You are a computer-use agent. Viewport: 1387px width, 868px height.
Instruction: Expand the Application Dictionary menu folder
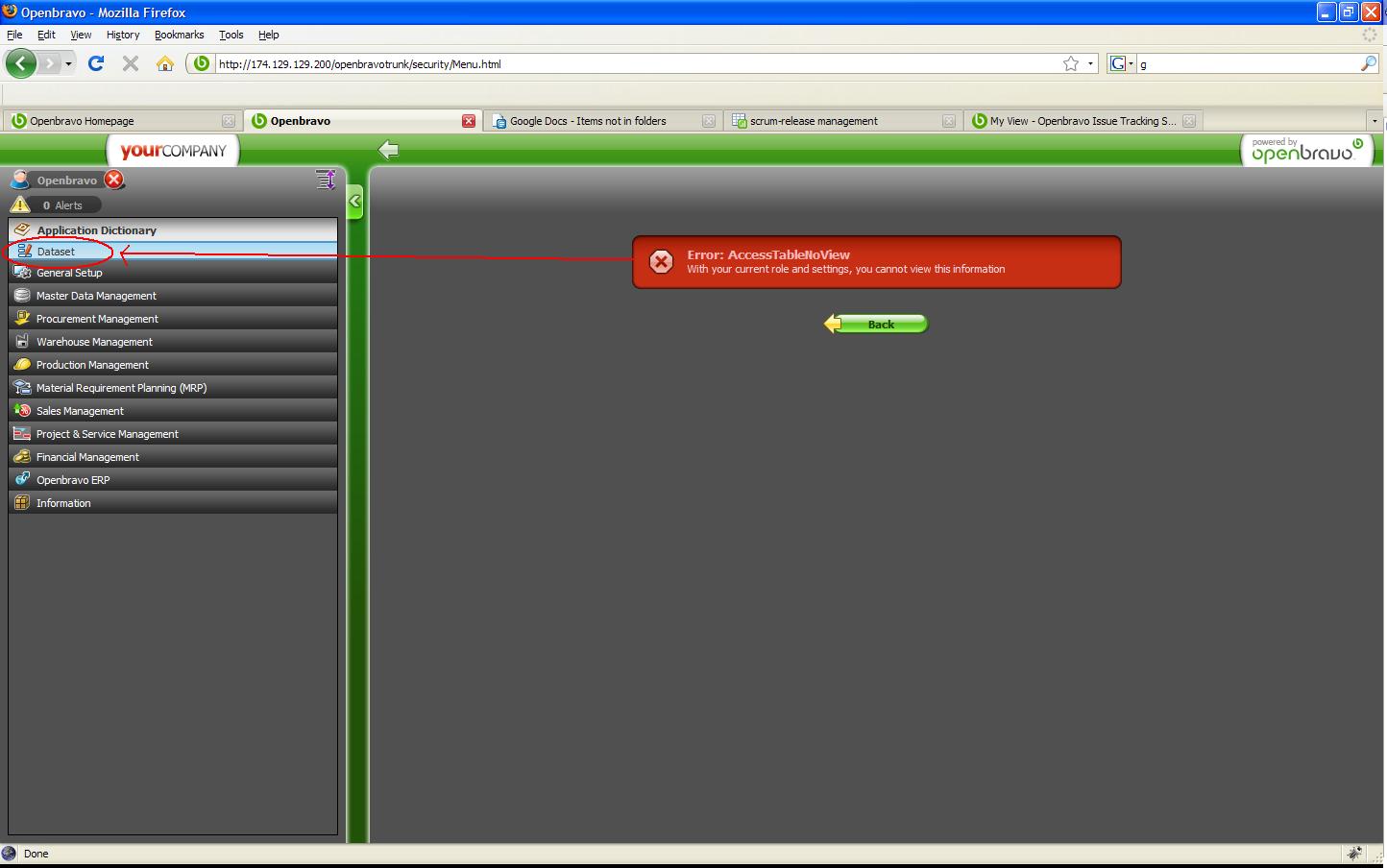click(96, 230)
